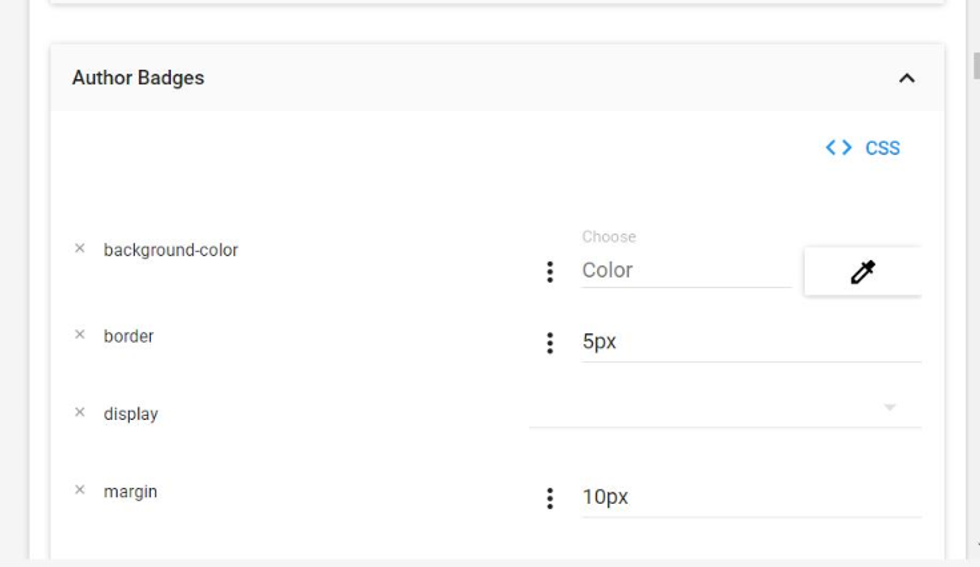Open background-color three-dot options menu
The image size is (980, 567).
pyautogui.click(x=549, y=271)
